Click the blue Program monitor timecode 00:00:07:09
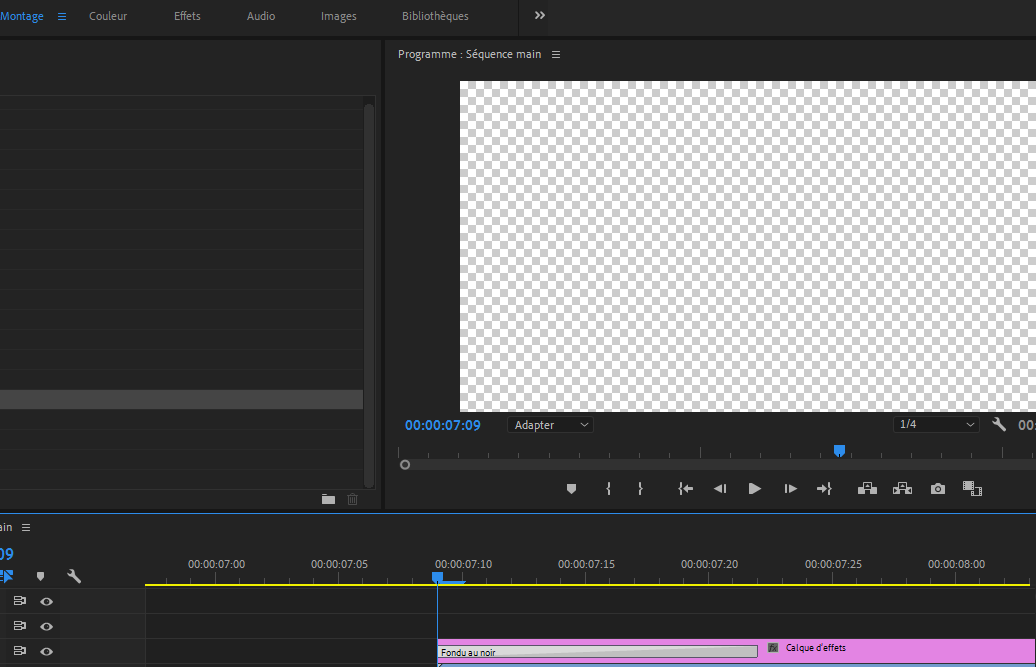The height and width of the screenshot is (667, 1036). point(442,425)
